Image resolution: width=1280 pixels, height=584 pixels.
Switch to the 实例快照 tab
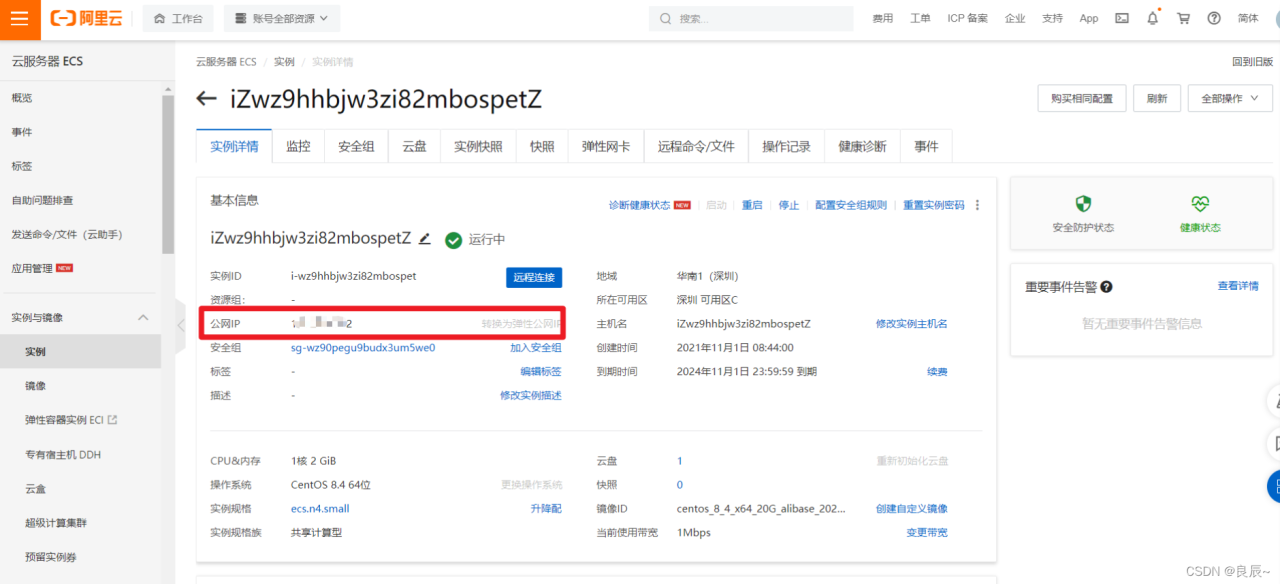tap(478, 146)
